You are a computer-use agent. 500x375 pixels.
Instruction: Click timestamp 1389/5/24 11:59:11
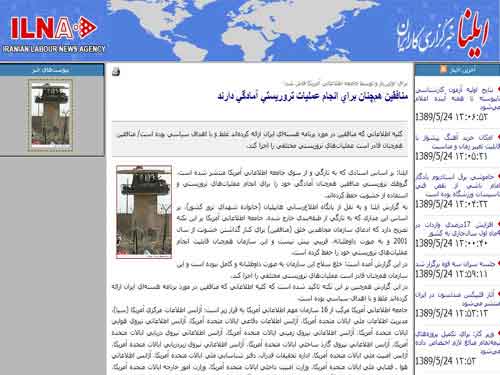click(451, 274)
